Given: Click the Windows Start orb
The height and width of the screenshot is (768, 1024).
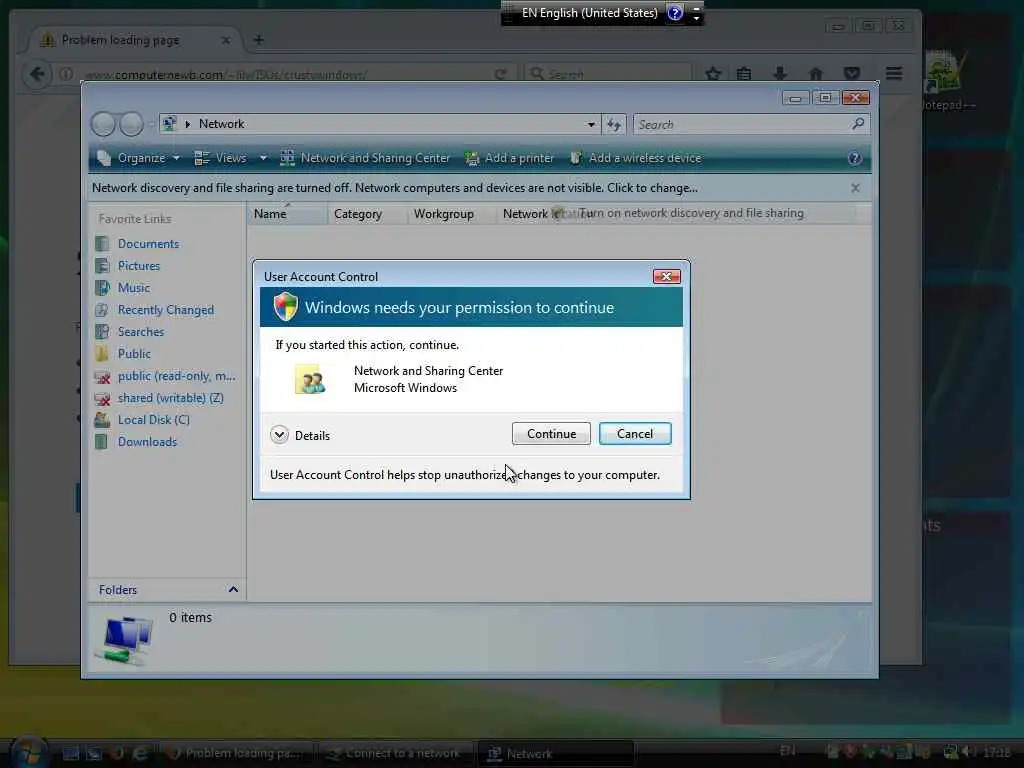Looking at the screenshot, I should (27, 752).
